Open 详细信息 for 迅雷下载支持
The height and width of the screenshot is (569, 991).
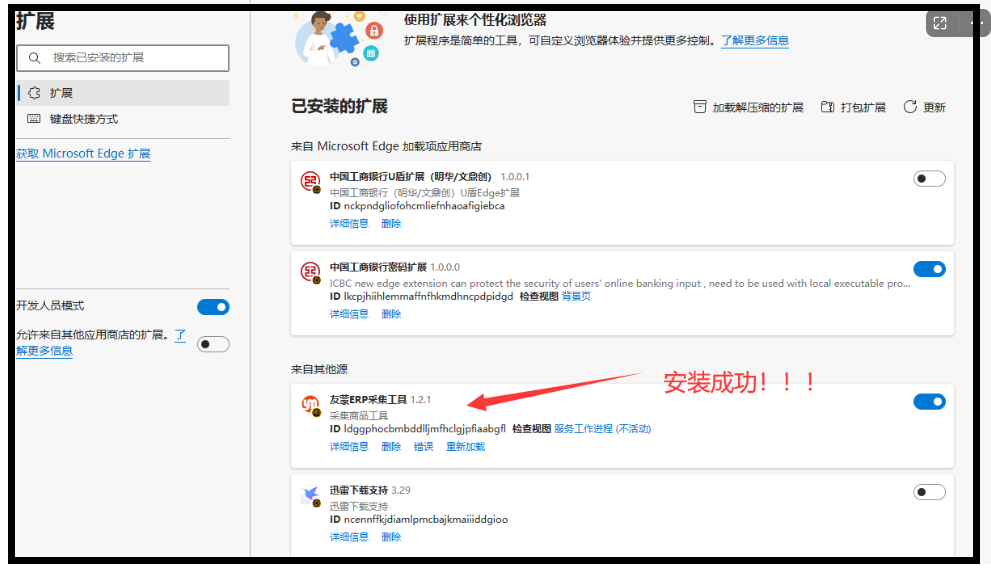tap(349, 537)
